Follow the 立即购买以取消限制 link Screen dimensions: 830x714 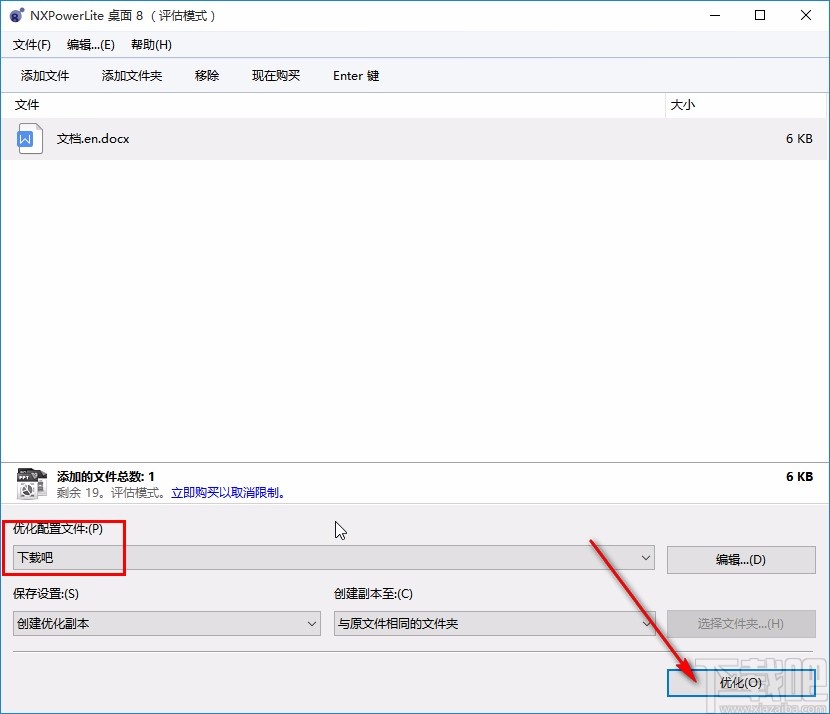tap(228, 493)
